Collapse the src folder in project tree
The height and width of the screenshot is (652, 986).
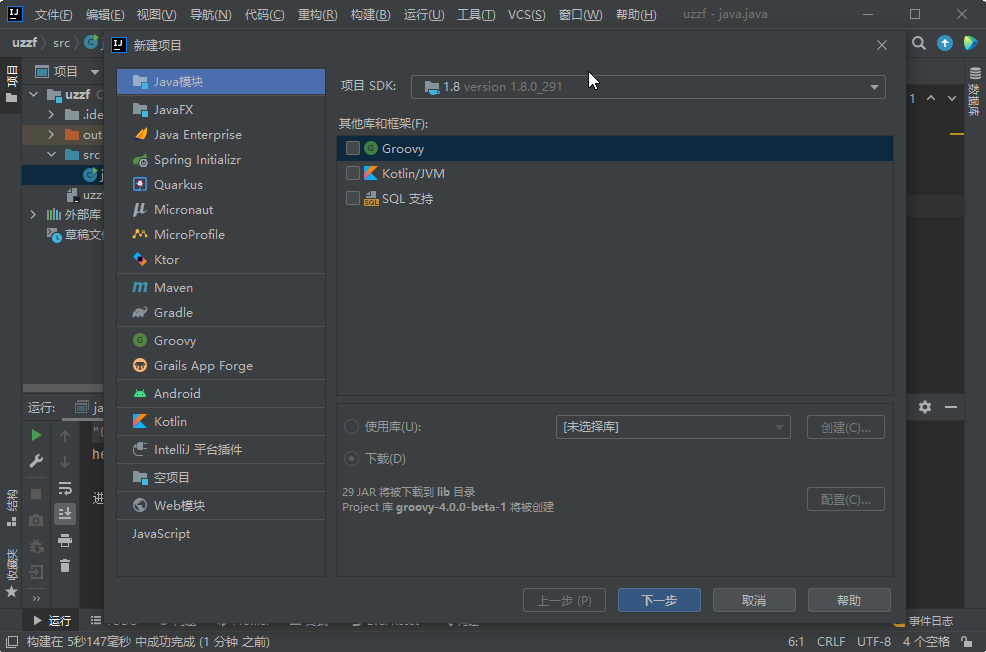(x=51, y=155)
